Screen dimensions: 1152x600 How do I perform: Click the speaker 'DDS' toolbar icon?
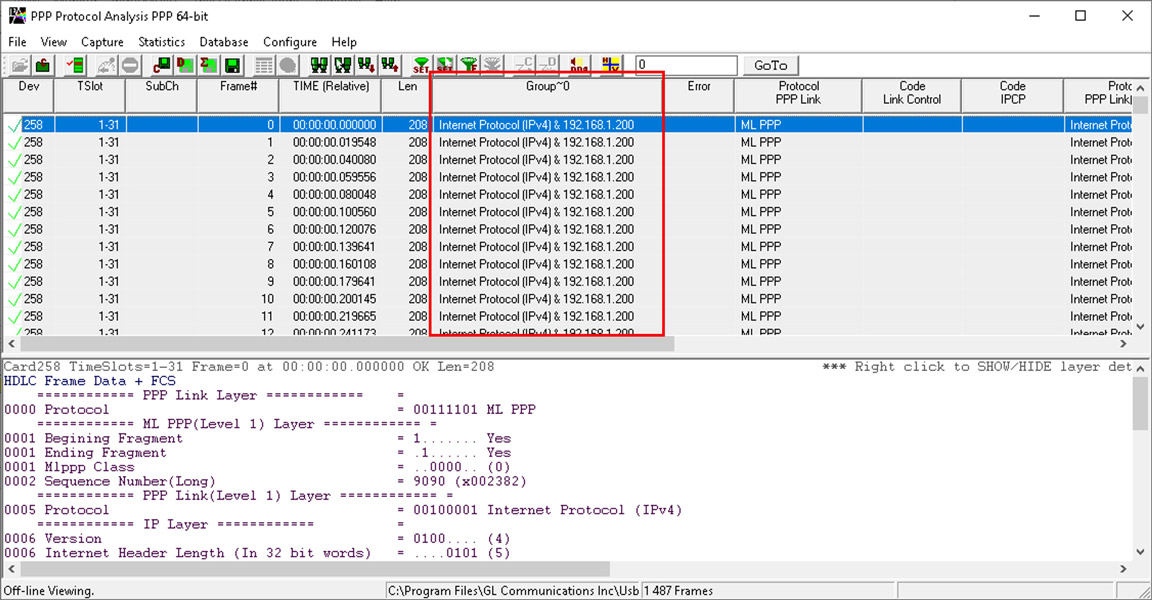[579, 65]
